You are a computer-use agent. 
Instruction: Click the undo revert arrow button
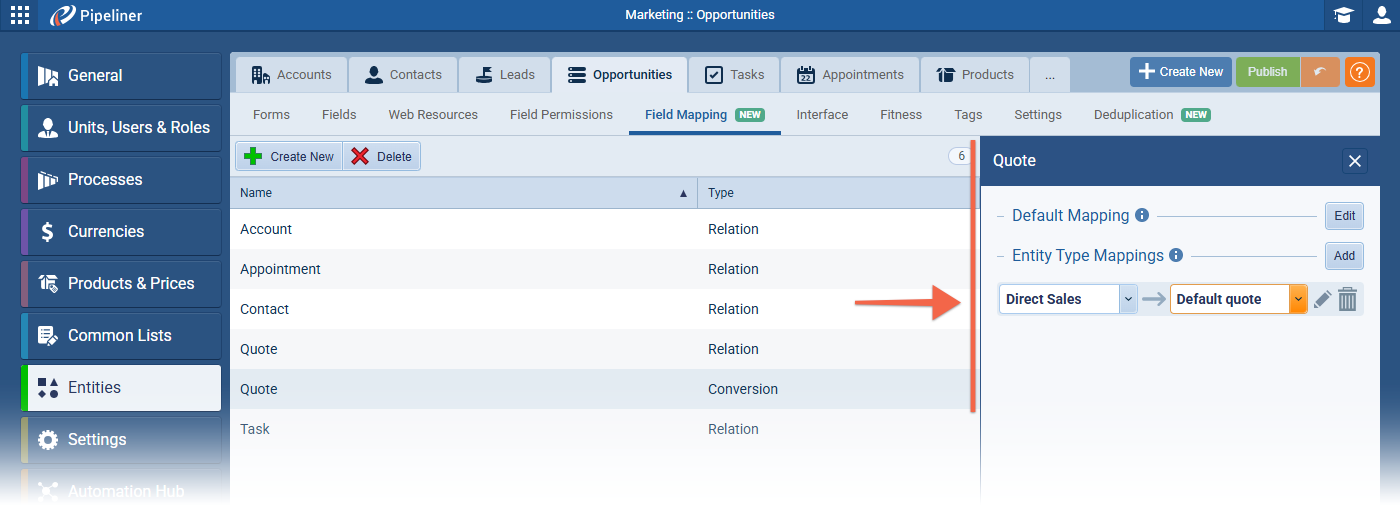tap(1320, 72)
